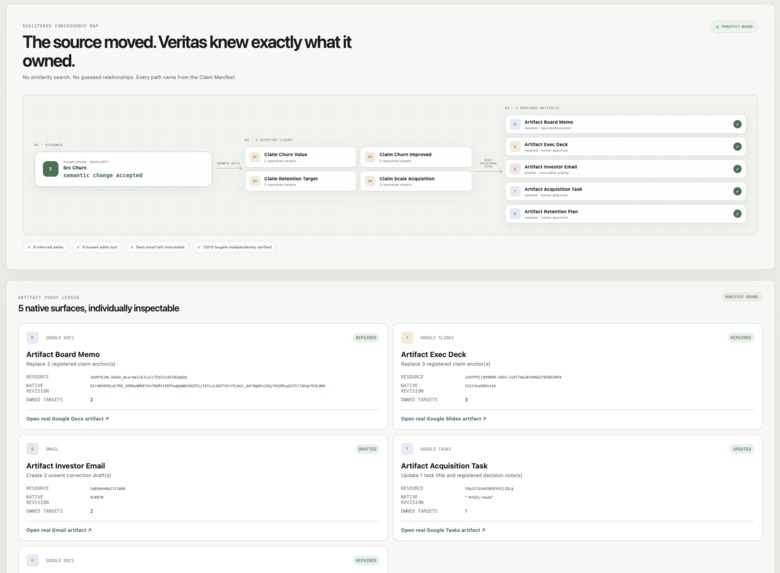Screen dimensions: 780x573
Task: Click the icon beside Claim Retention Target
Action: (255, 181)
